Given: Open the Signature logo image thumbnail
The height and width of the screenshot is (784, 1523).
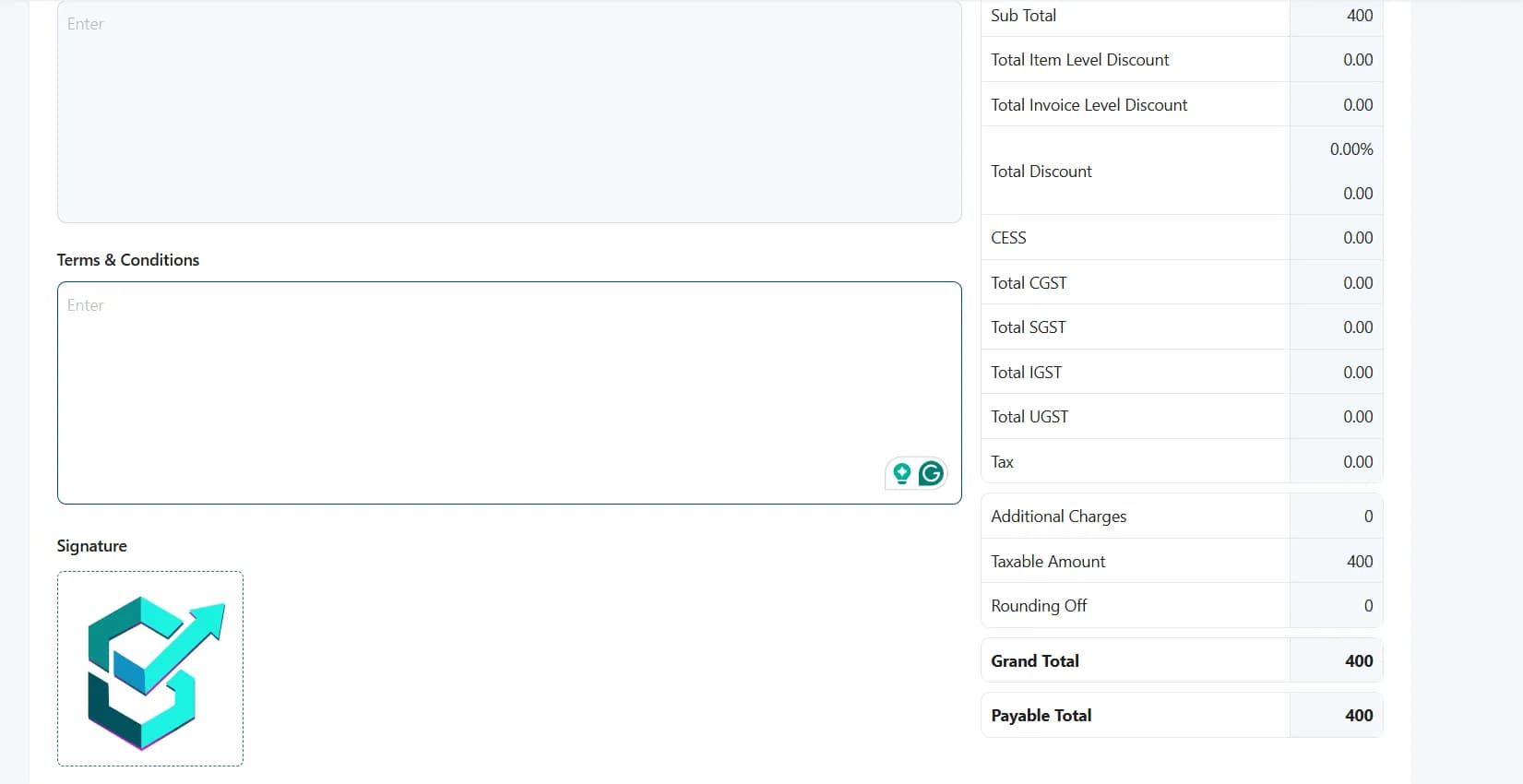Looking at the screenshot, I should [x=150, y=669].
